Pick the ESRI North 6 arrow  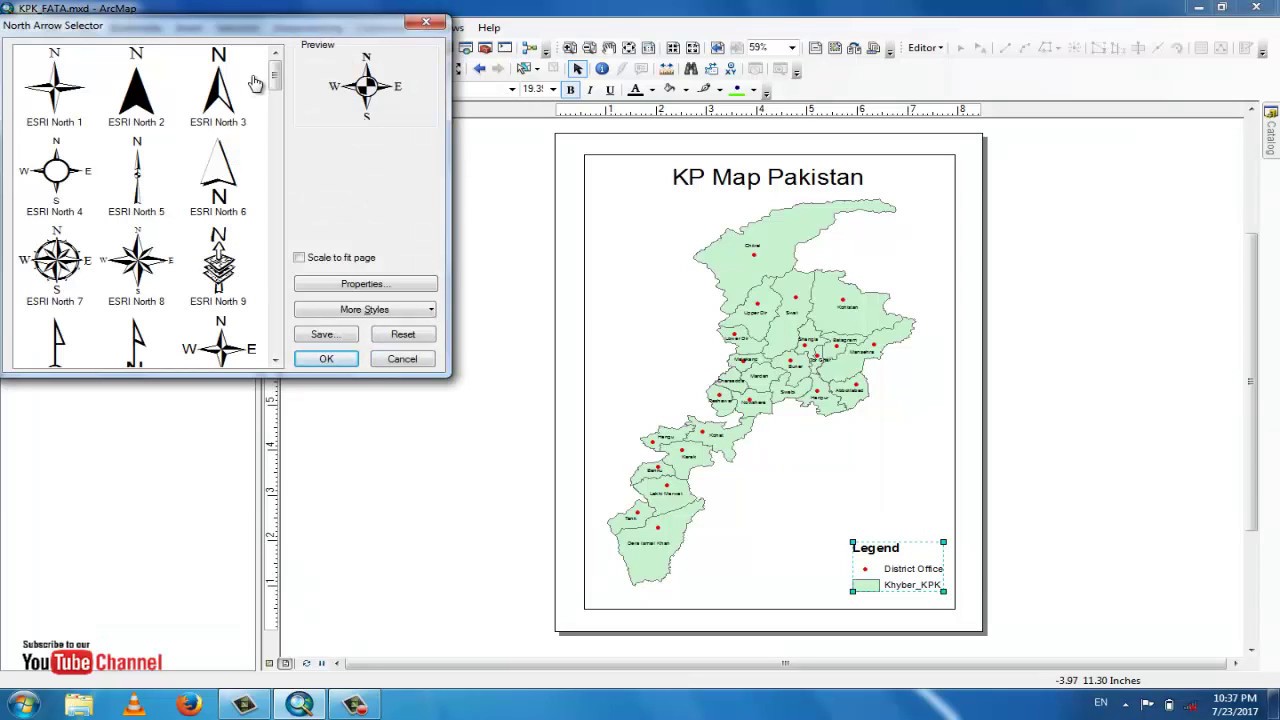click(x=218, y=176)
